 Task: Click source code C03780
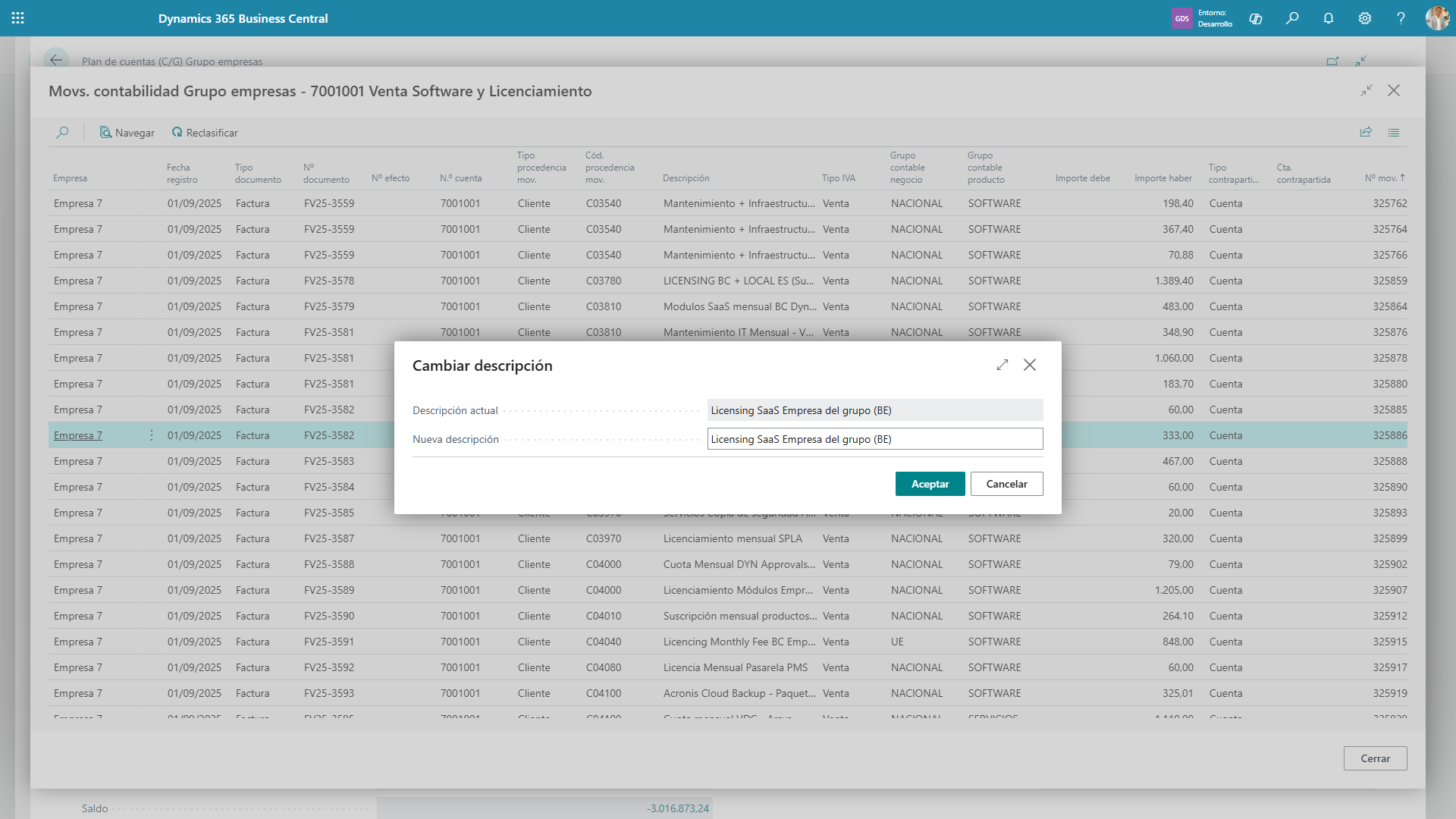(x=604, y=281)
